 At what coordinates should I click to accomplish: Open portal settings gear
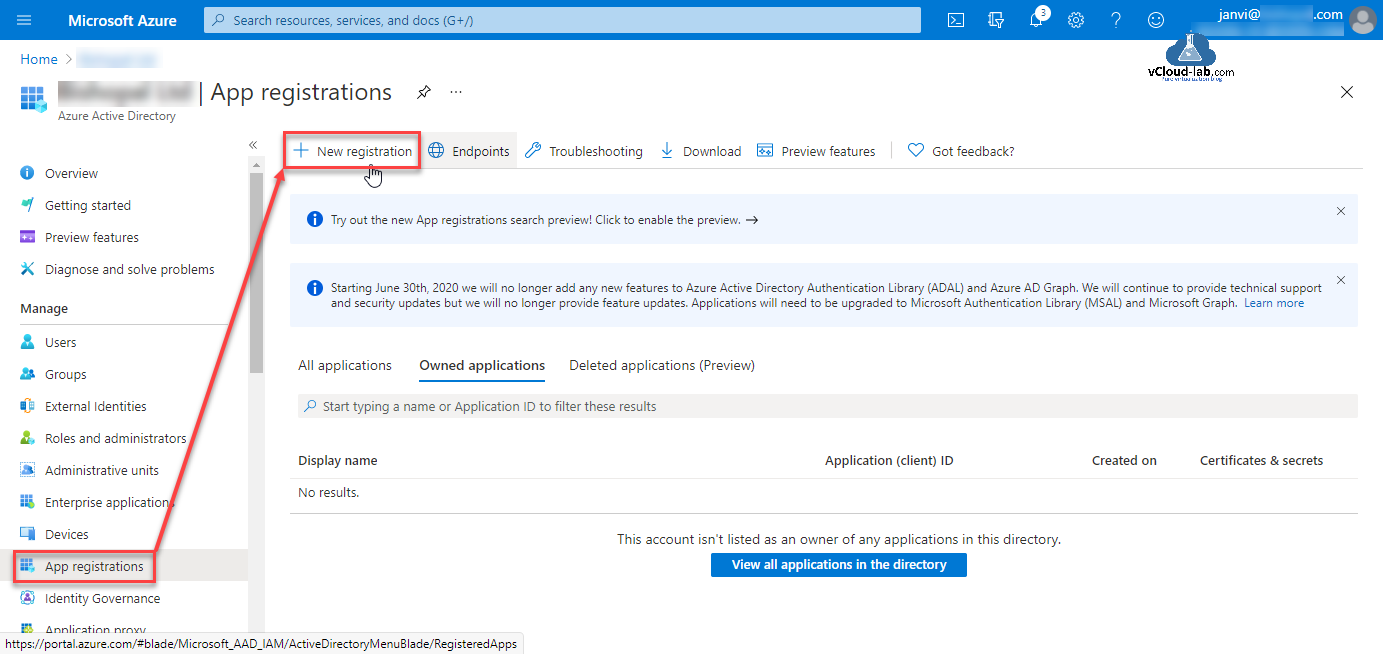(x=1076, y=20)
